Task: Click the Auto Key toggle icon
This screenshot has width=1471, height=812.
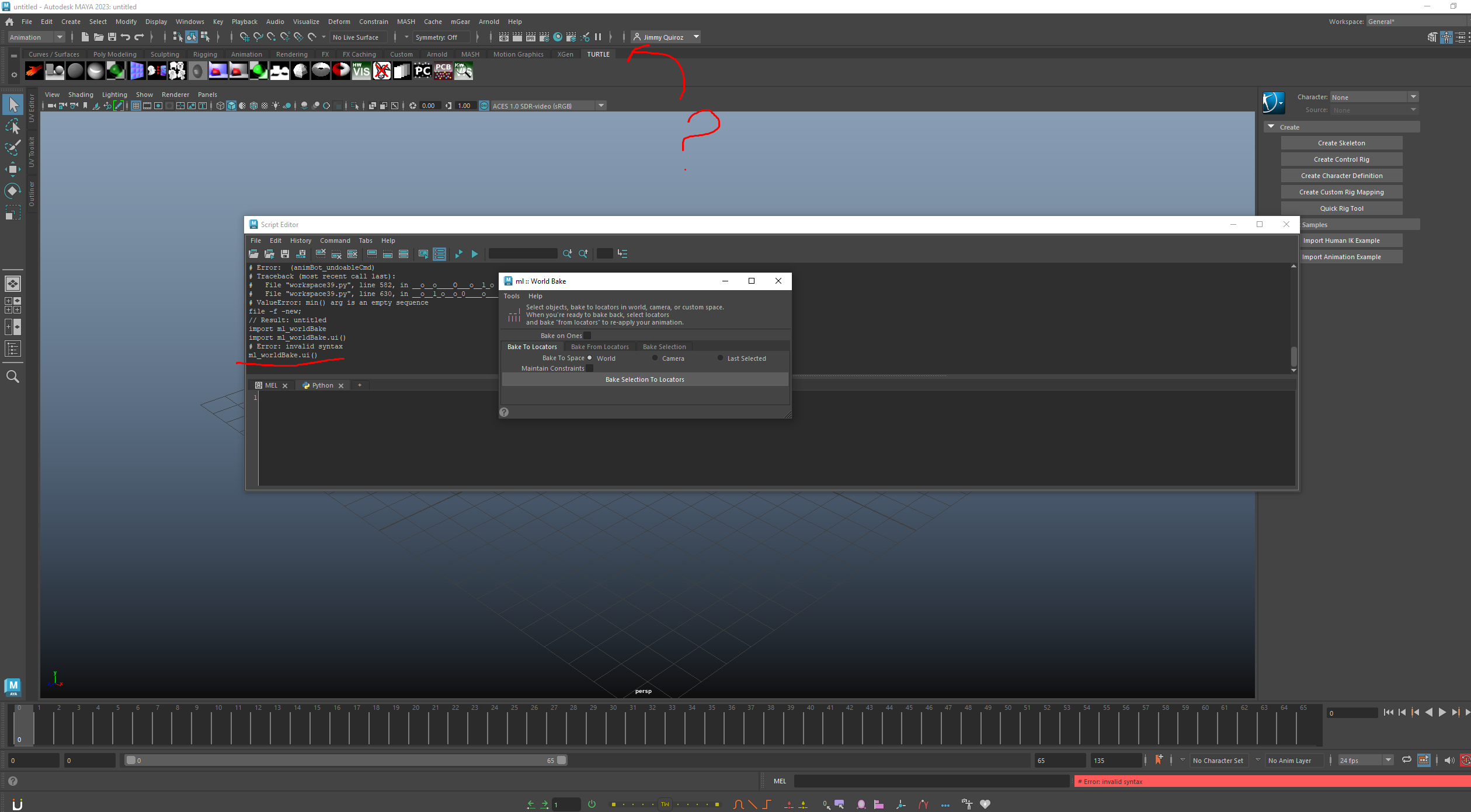Action: [1465, 760]
